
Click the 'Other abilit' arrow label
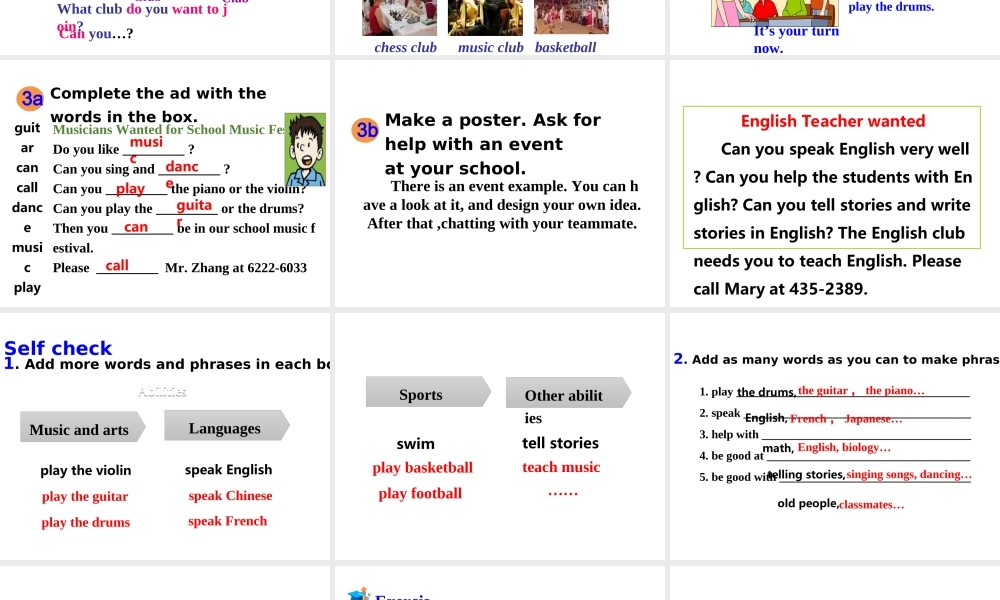[x=568, y=393]
